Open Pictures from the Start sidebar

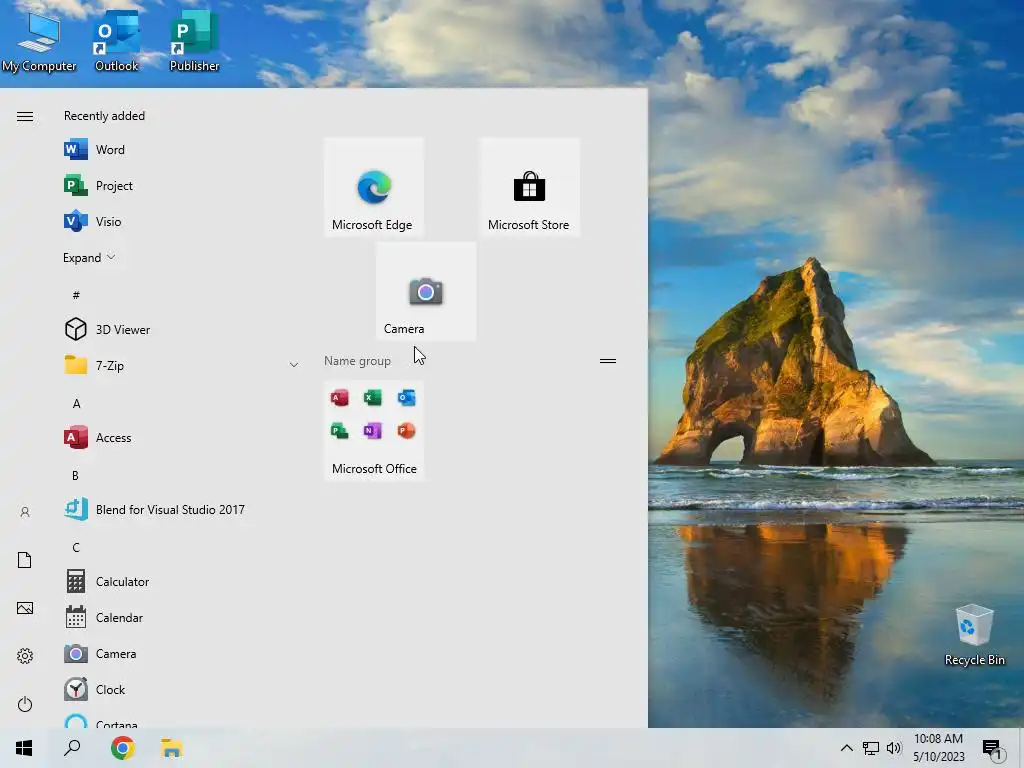click(25, 608)
